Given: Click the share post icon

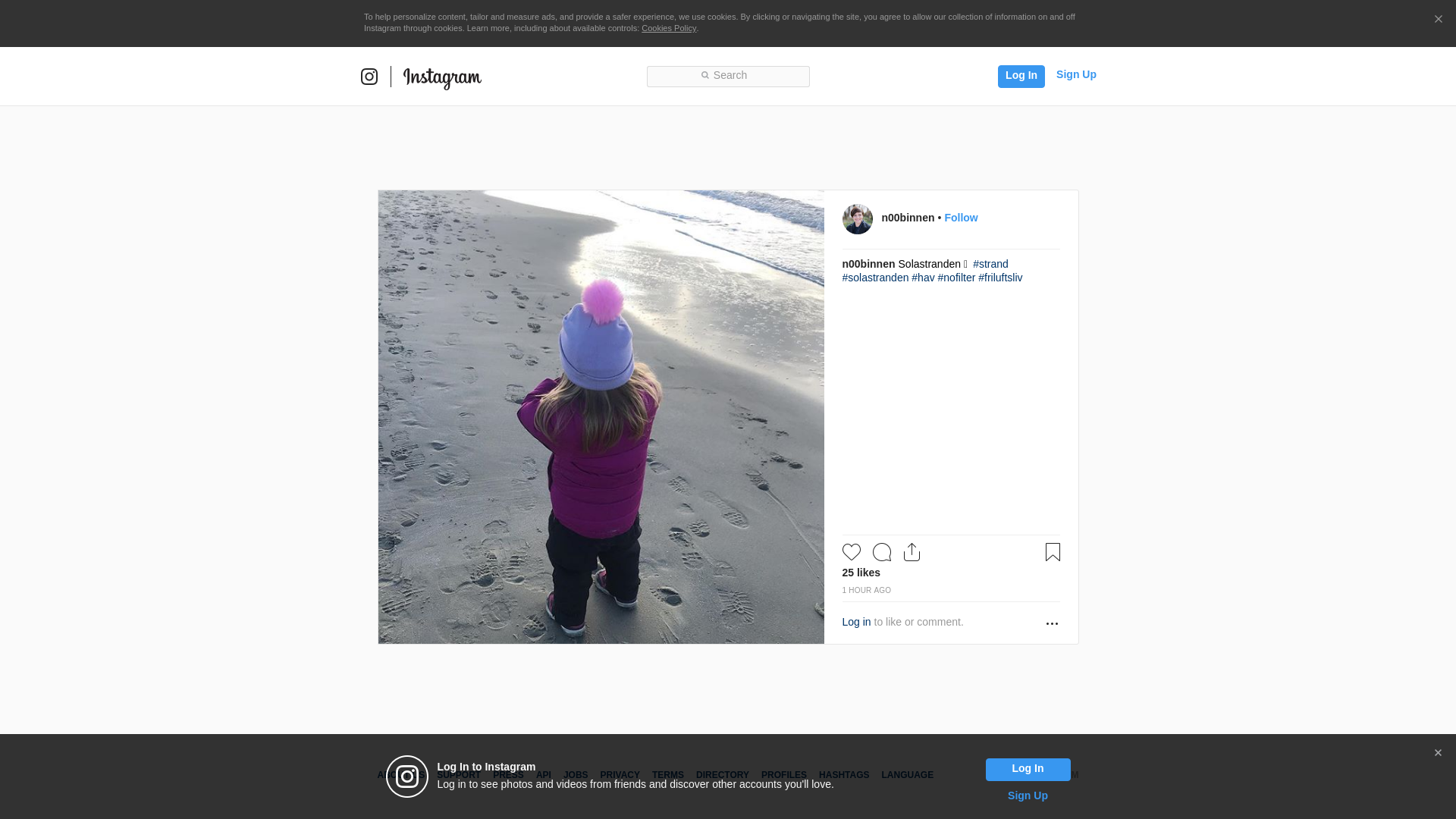Looking at the screenshot, I should point(912,552).
